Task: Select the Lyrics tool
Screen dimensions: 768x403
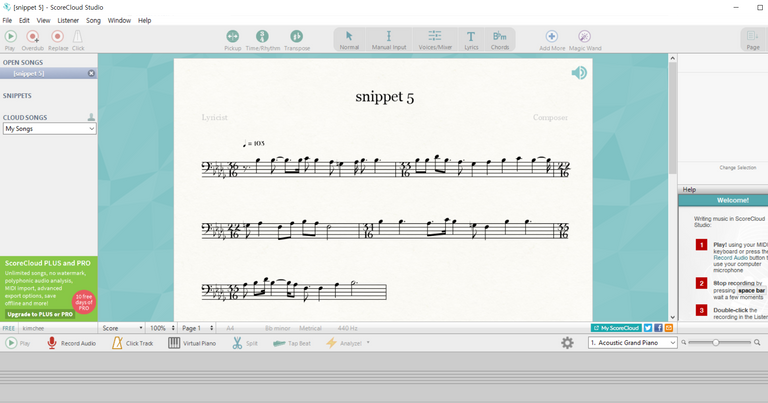Action: tap(471, 39)
